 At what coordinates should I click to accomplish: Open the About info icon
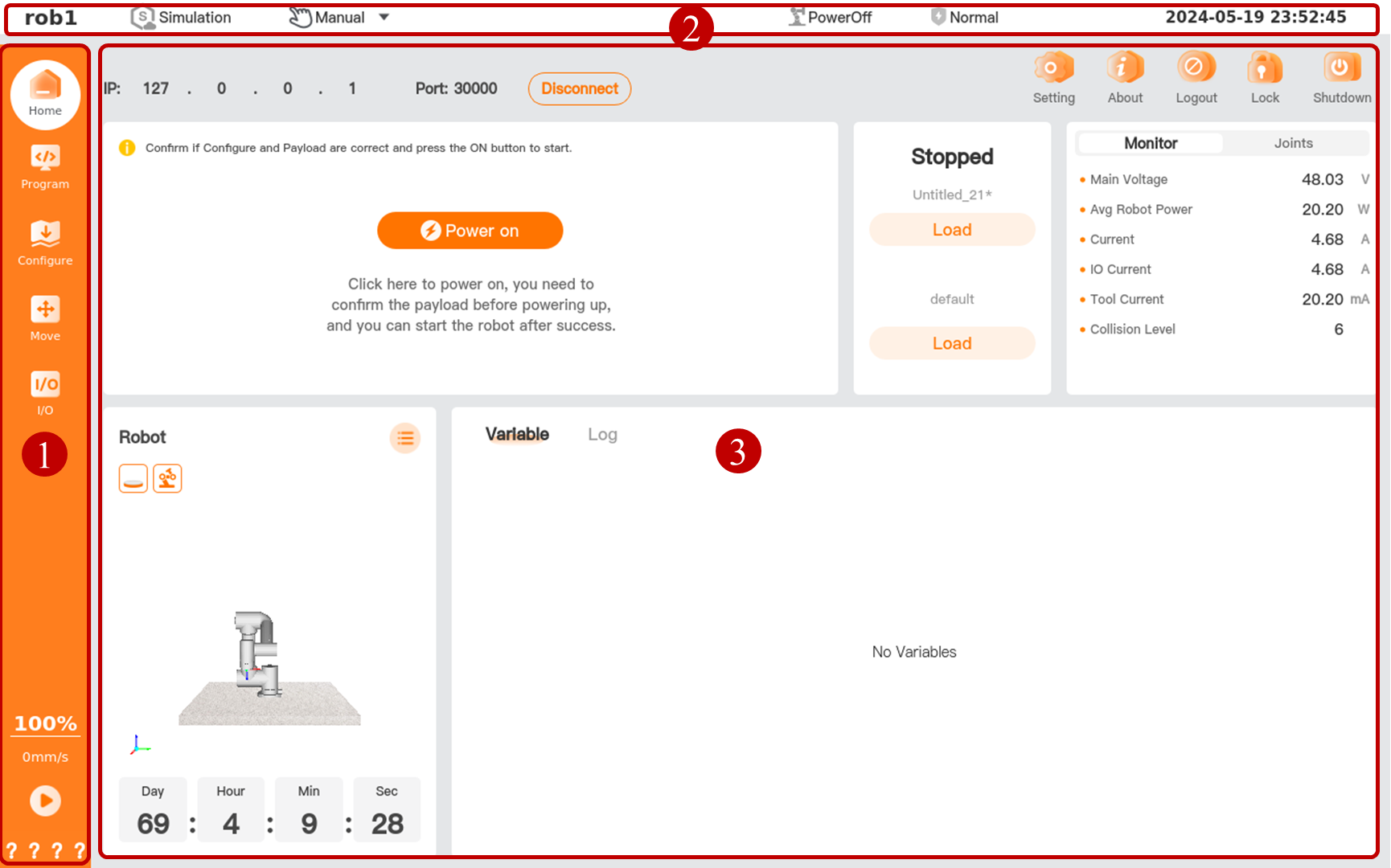coord(1125,78)
